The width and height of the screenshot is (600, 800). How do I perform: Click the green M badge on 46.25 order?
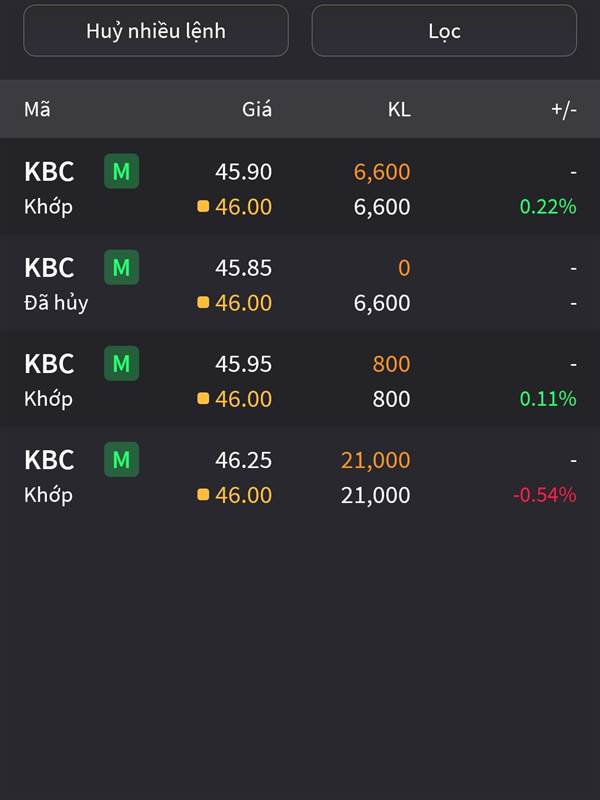[x=121, y=460]
